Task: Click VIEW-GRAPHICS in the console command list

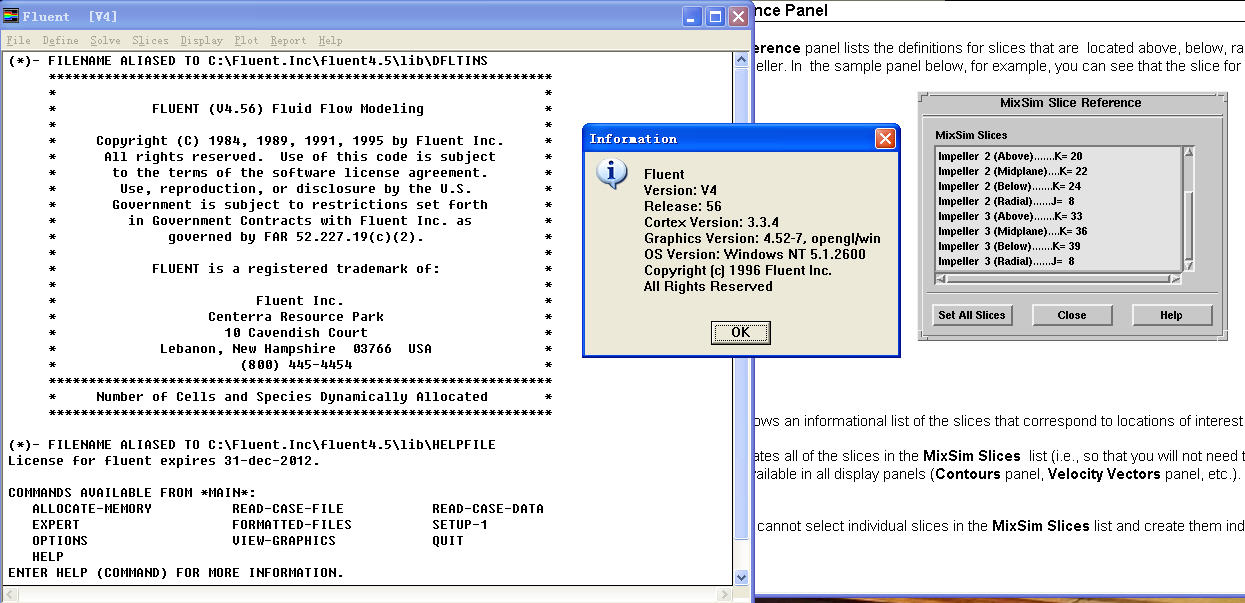Action: click(284, 541)
